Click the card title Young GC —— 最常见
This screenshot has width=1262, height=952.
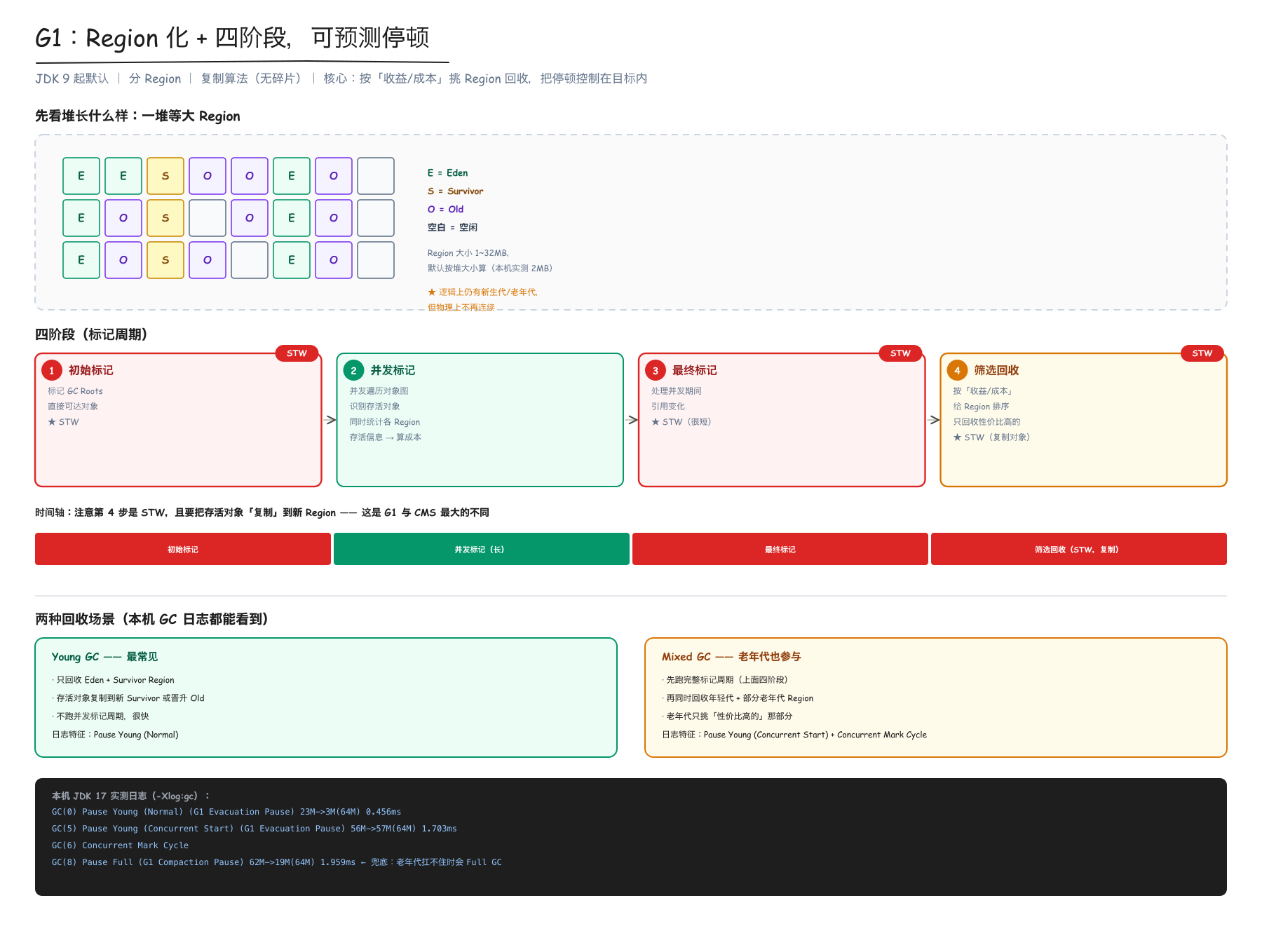(105, 657)
